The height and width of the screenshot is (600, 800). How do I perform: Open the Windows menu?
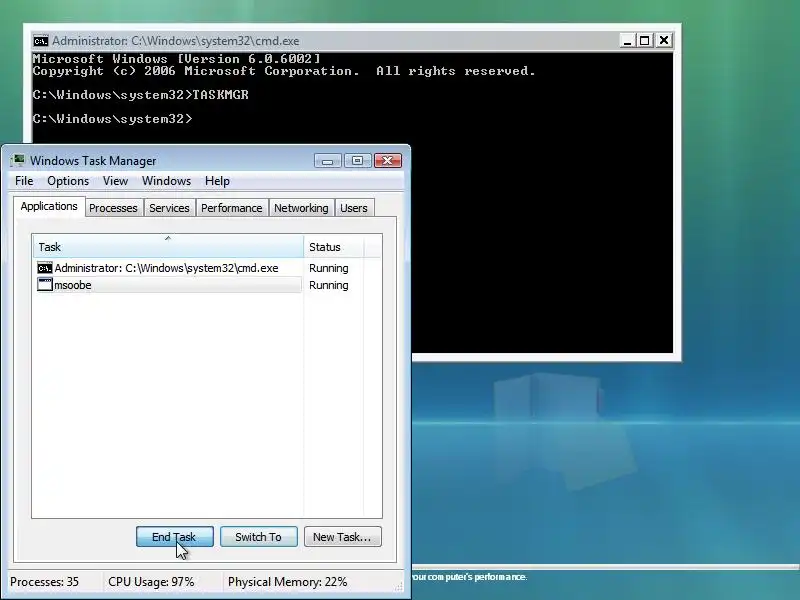(166, 181)
